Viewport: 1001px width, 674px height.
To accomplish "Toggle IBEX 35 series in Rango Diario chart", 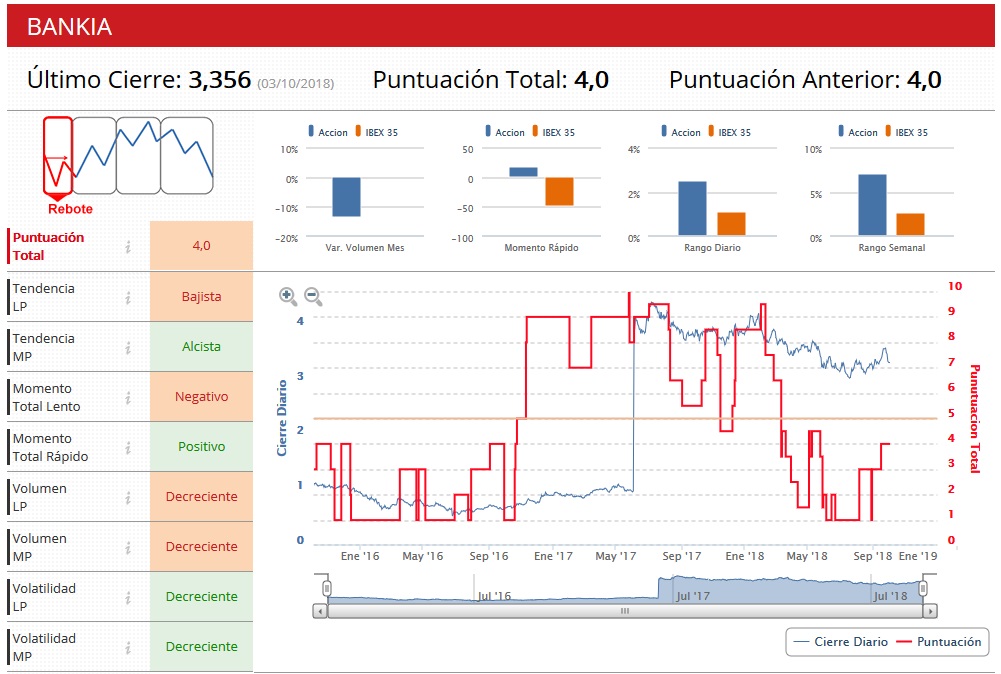I will pos(730,132).
